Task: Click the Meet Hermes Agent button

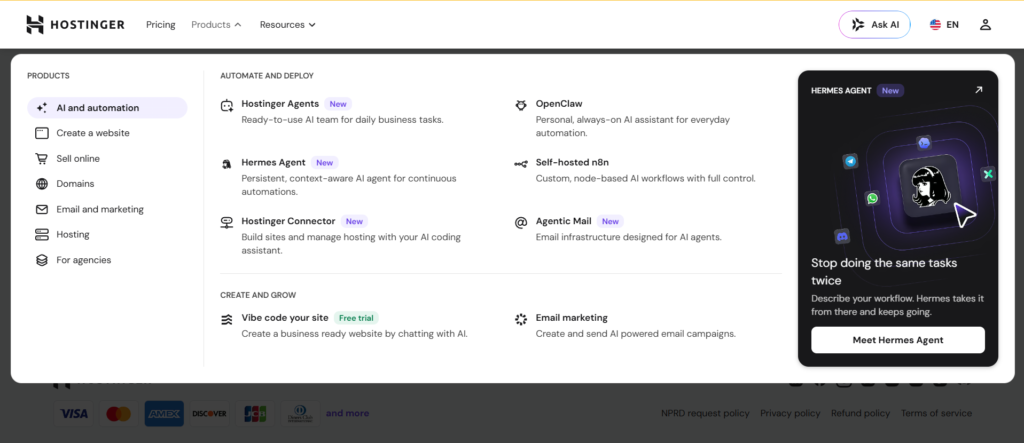Action: coord(897,340)
